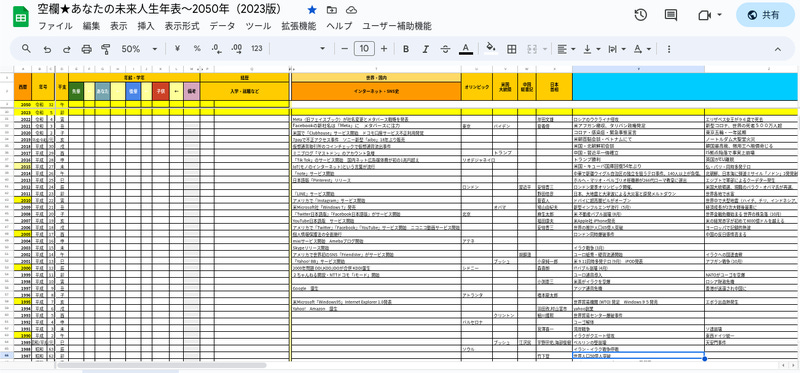Open horizontal align dropdown

coord(566,49)
